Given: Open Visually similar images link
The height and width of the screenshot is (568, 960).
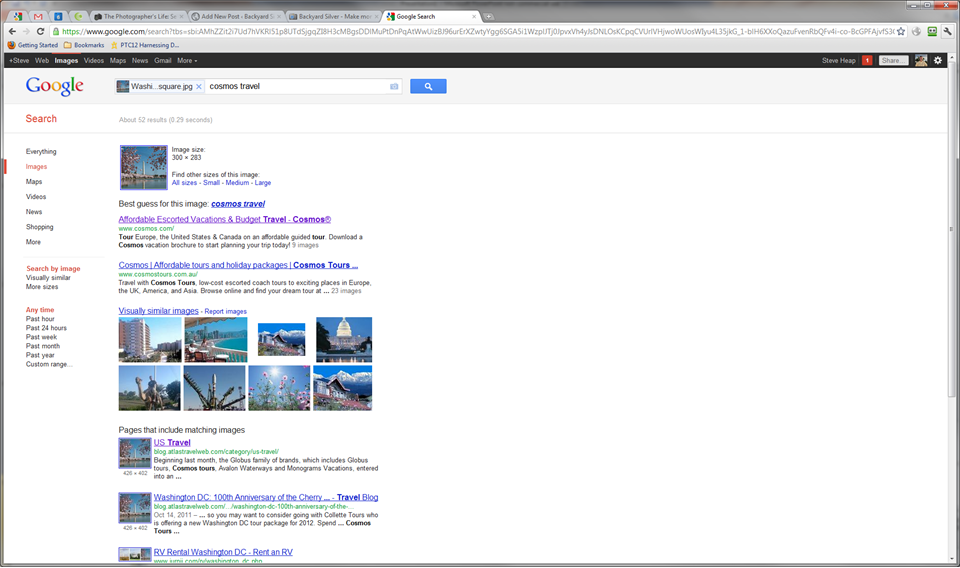Looking at the screenshot, I should coord(159,311).
